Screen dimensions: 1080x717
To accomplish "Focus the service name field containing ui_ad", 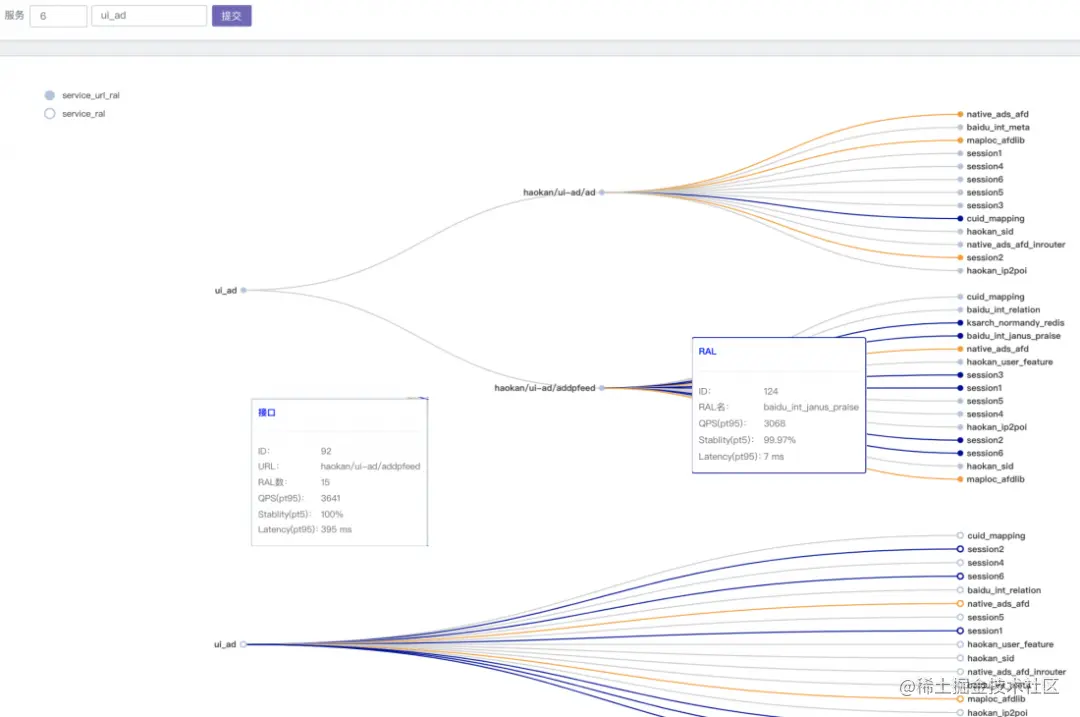I will point(149,16).
